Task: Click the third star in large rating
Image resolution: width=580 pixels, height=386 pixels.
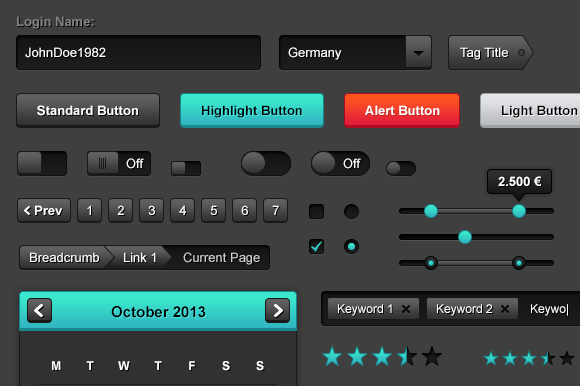Action: 382,356
